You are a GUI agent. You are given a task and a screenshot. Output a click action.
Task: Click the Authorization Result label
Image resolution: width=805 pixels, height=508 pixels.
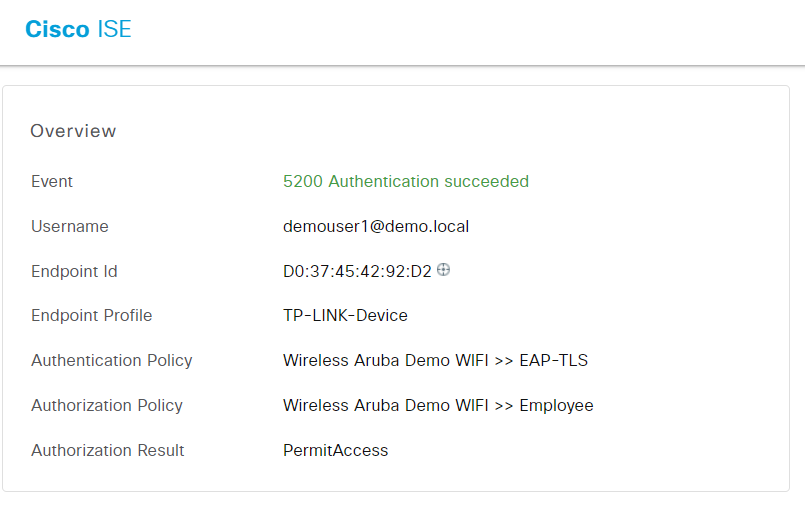tap(108, 450)
